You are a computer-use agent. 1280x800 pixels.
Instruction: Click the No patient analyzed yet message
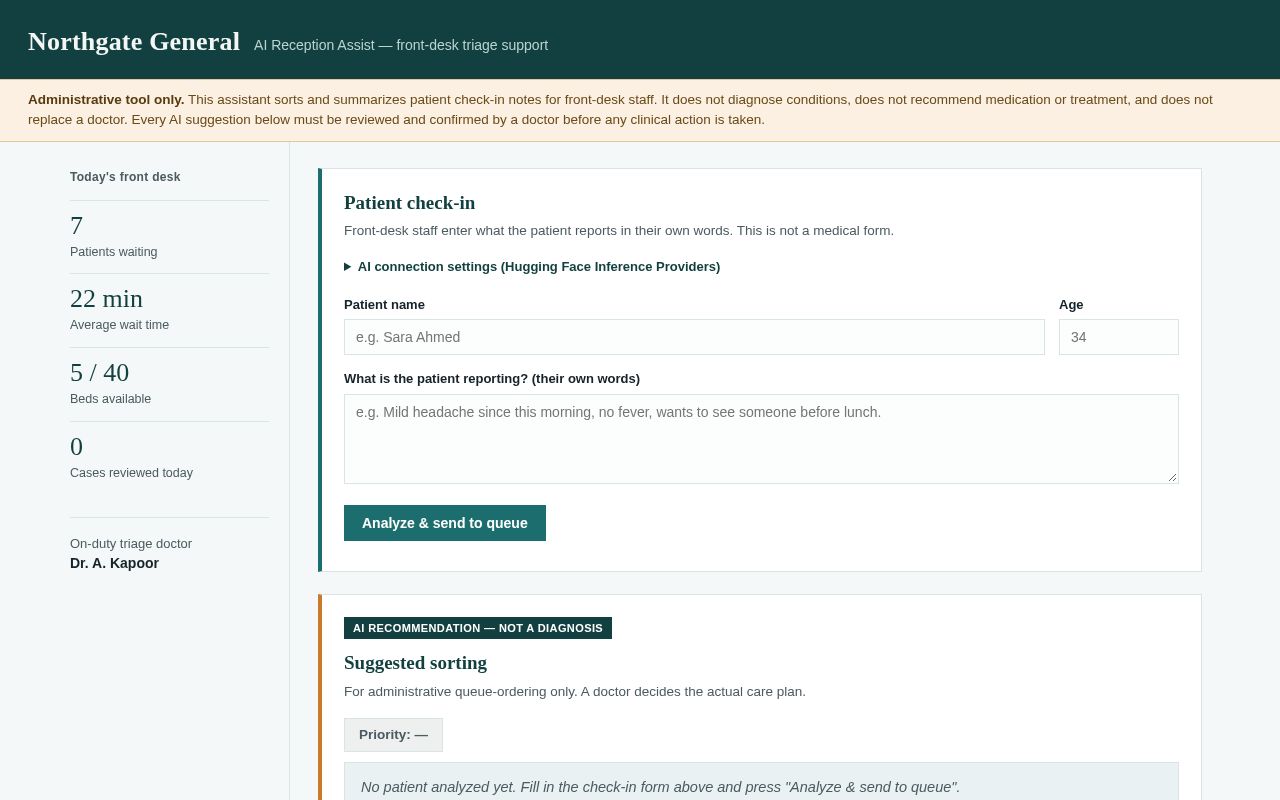pos(660,787)
